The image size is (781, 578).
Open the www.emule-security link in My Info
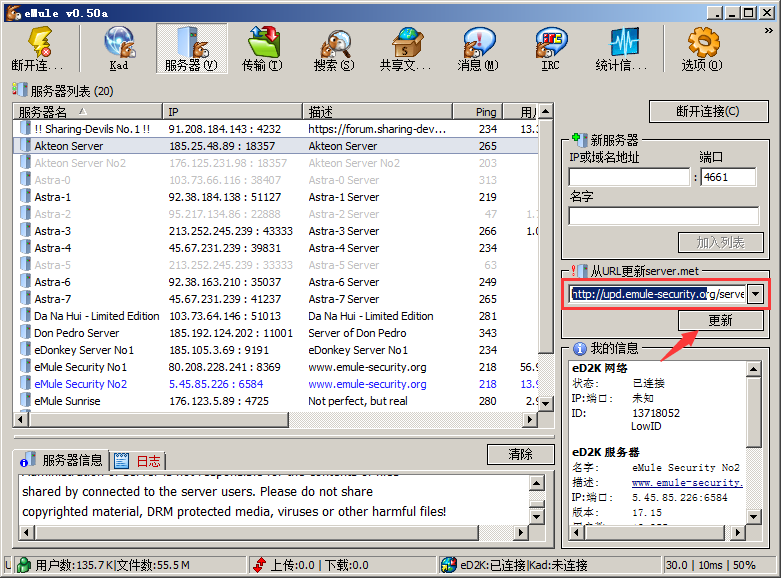coord(686,482)
